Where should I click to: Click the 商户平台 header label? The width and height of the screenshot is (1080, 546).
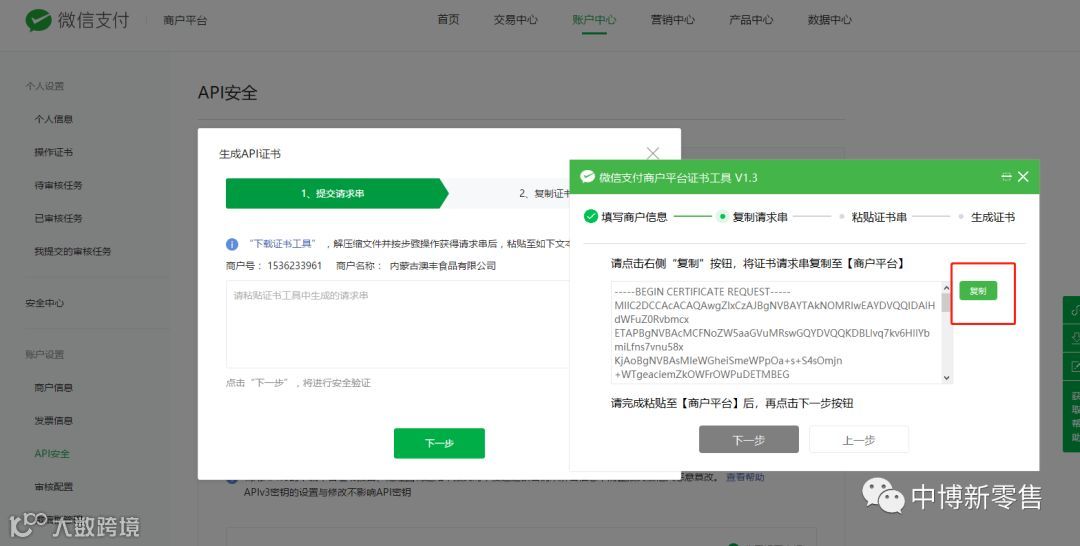(x=185, y=21)
